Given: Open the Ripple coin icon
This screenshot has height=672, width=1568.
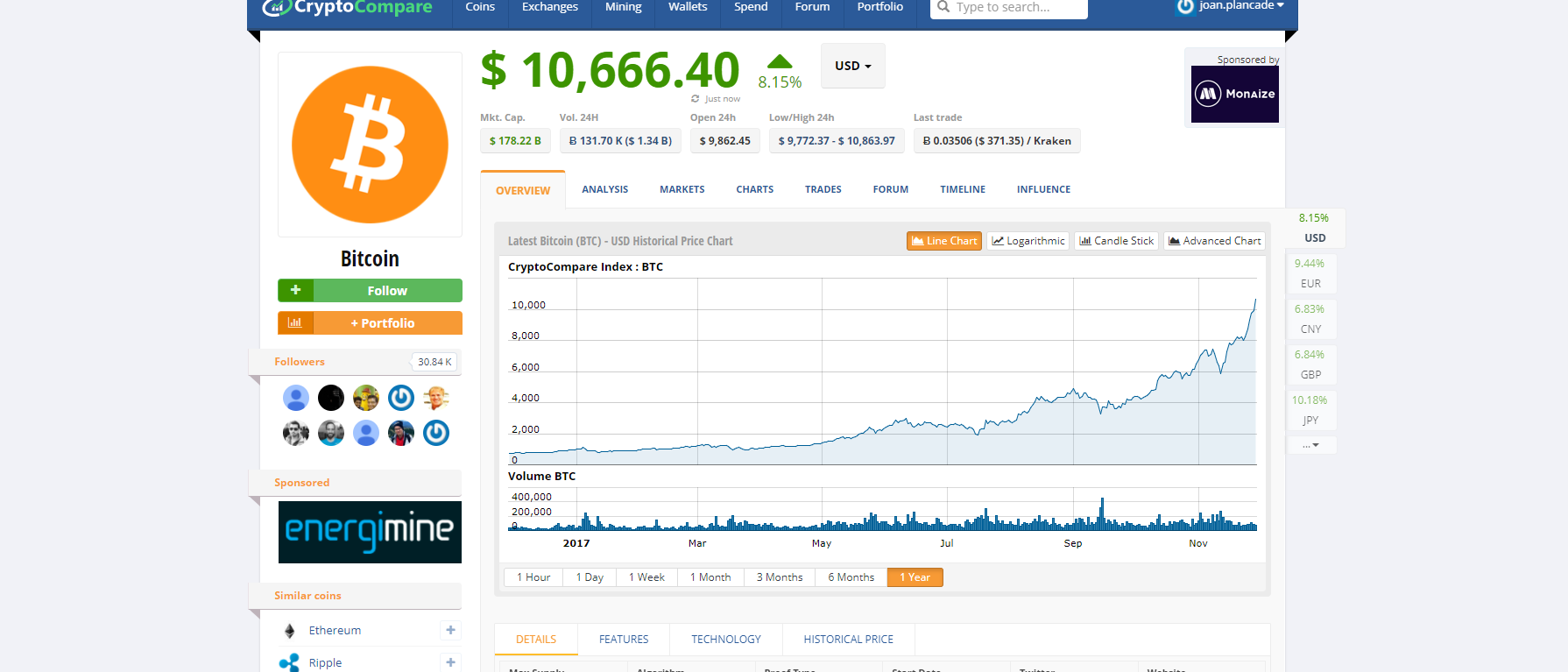Looking at the screenshot, I should point(289,663).
